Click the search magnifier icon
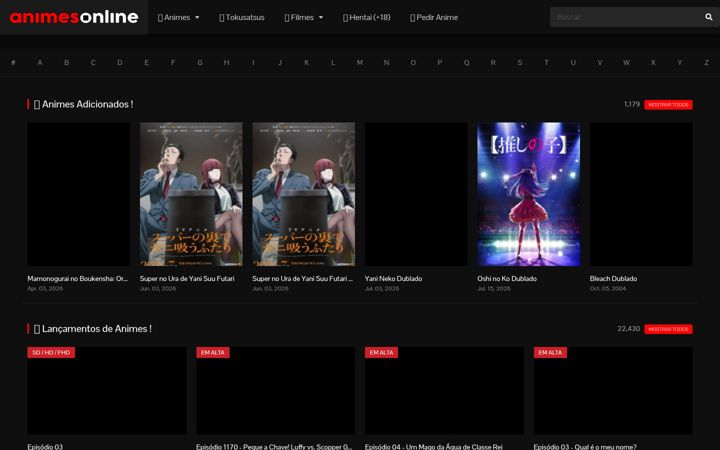 (709, 17)
